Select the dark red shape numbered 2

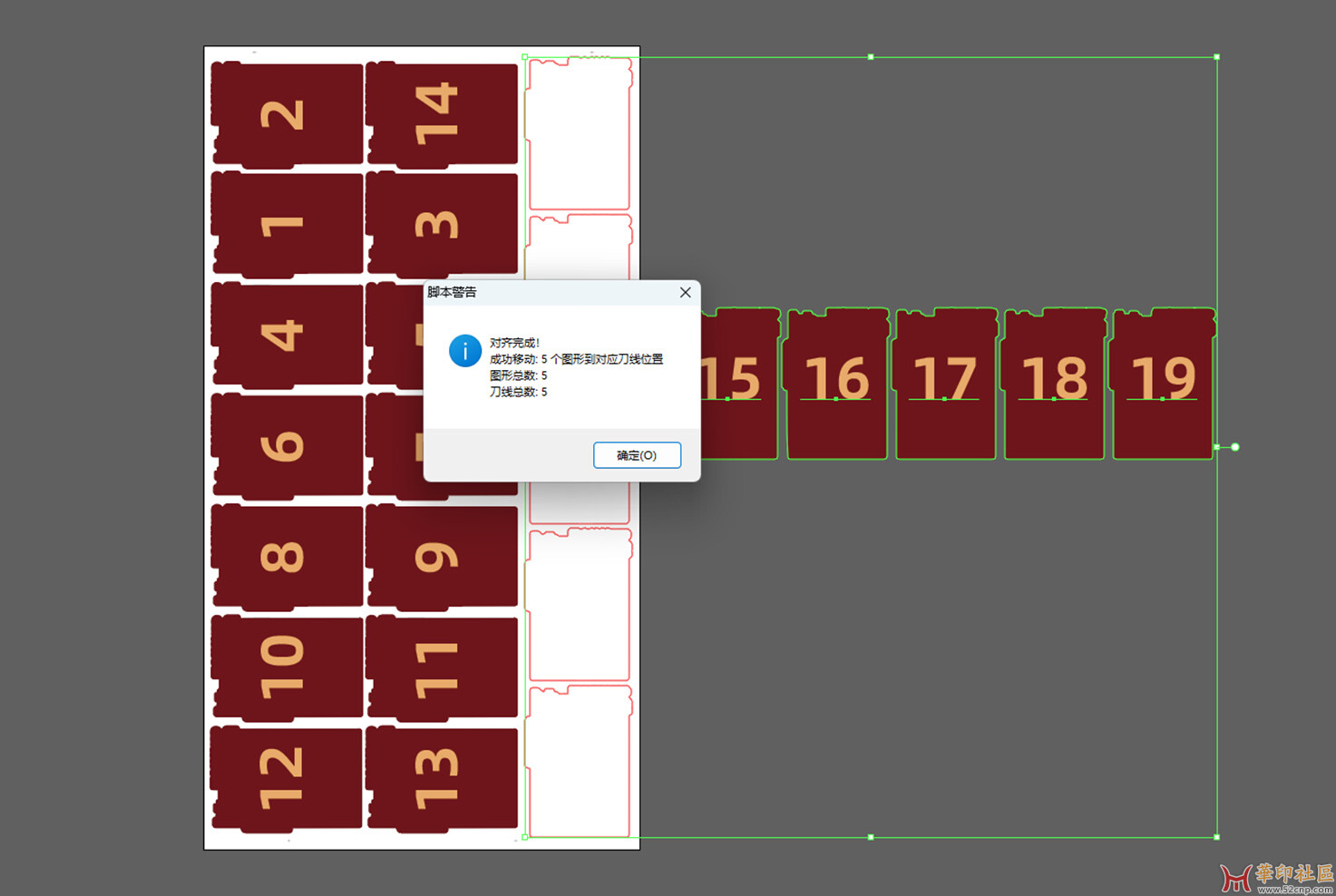click(288, 114)
